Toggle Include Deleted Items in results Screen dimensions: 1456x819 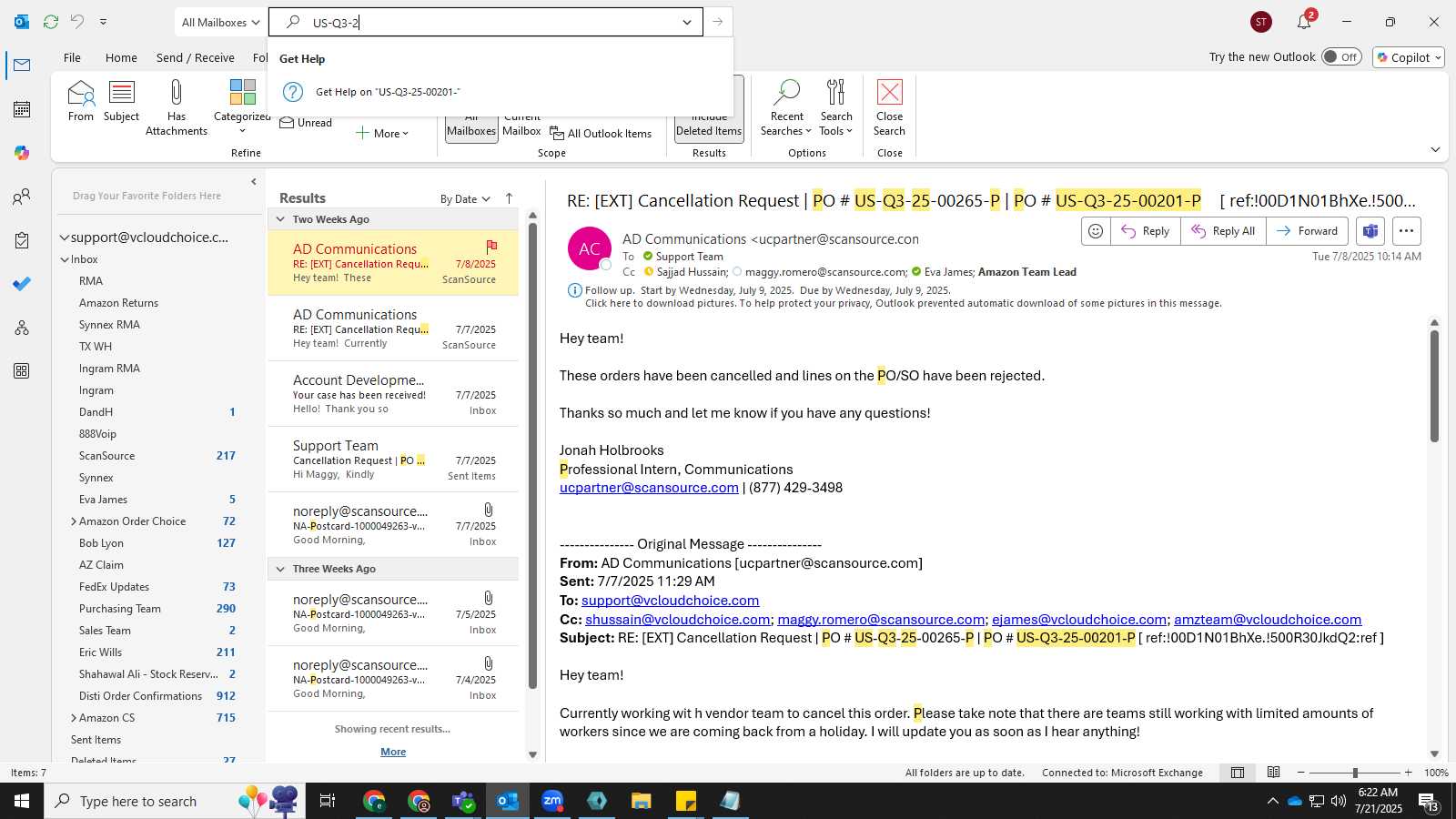[709, 110]
